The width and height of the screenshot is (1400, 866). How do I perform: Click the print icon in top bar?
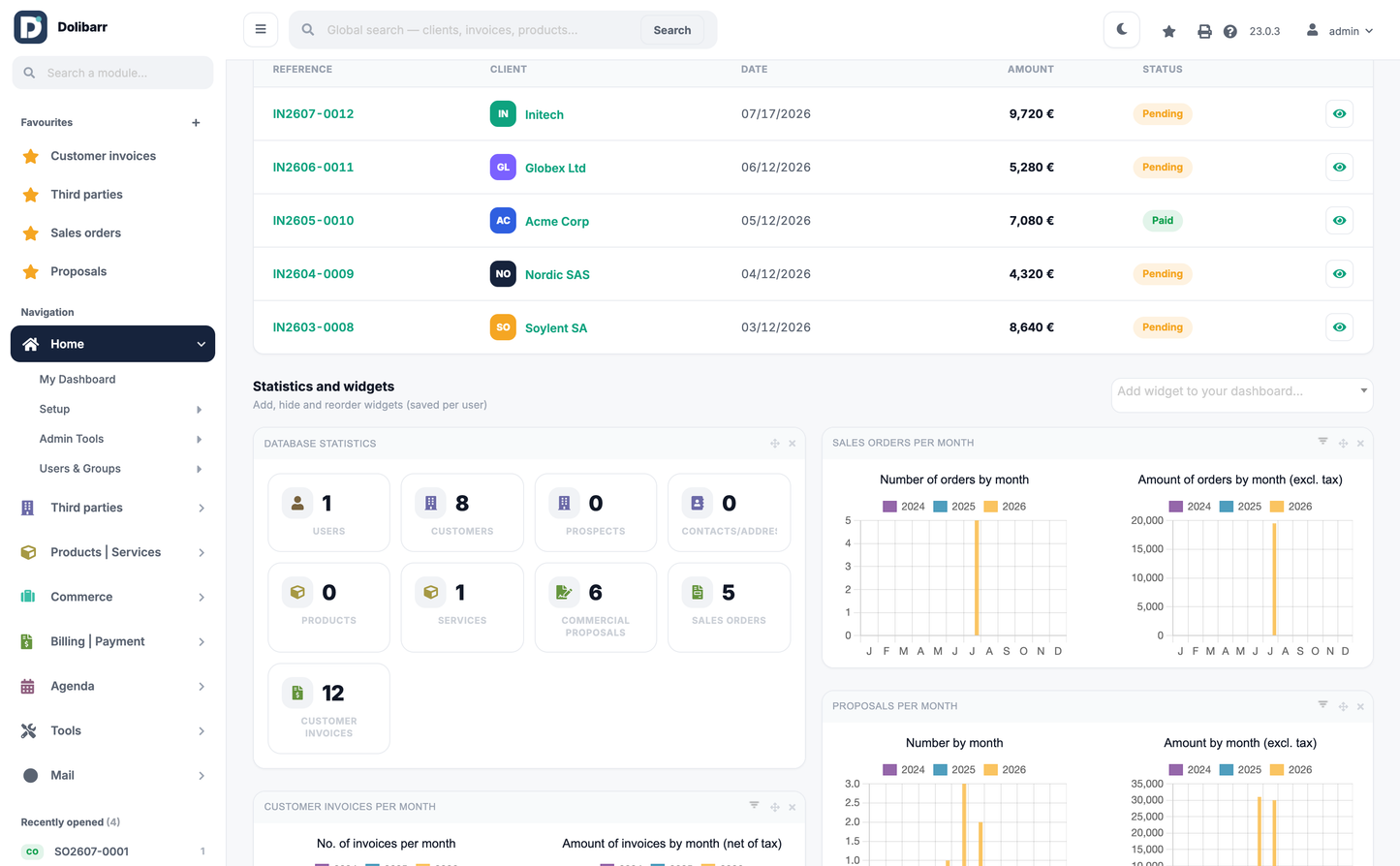pyautogui.click(x=1204, y=31)
